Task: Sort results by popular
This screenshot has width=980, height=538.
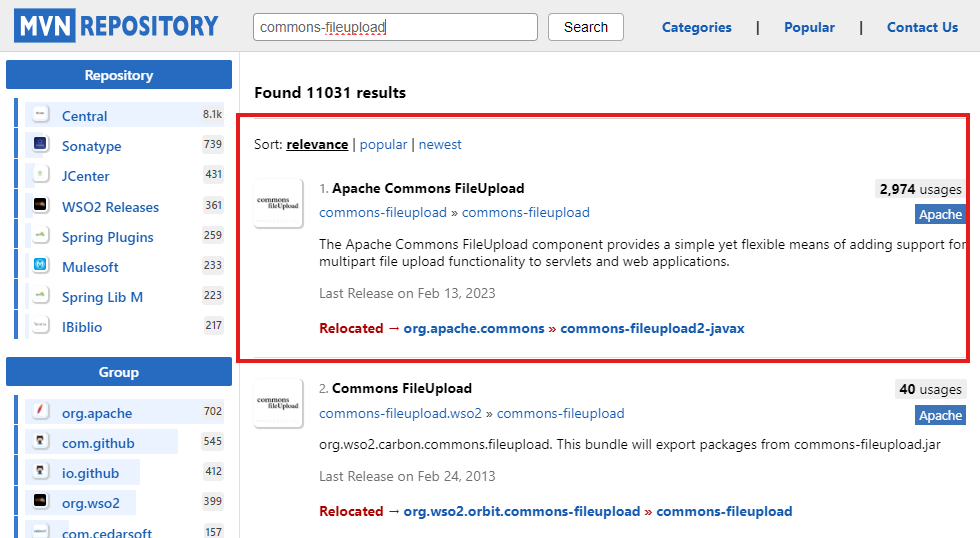Action: click(x=383, y=144)
